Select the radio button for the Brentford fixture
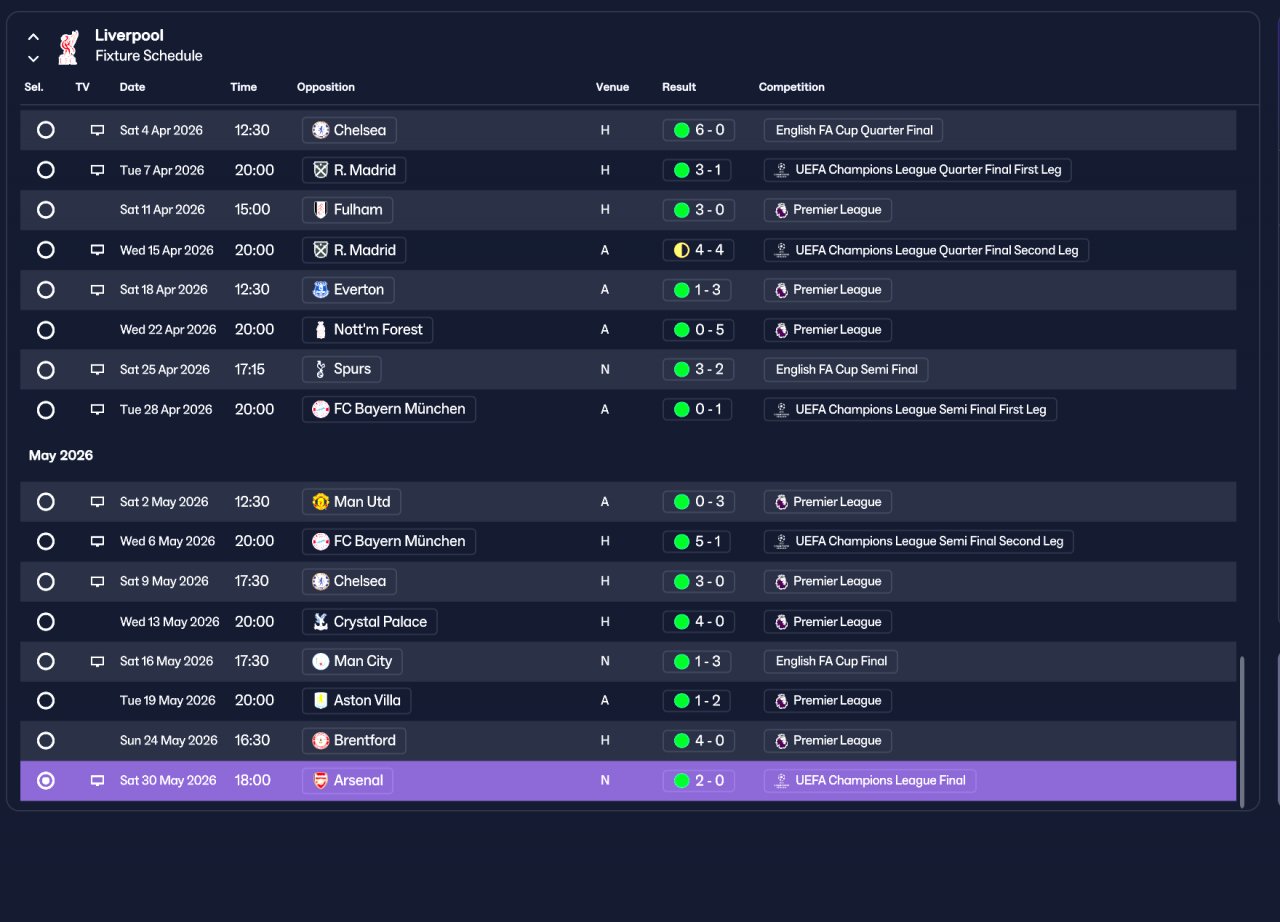 point(45,741)
